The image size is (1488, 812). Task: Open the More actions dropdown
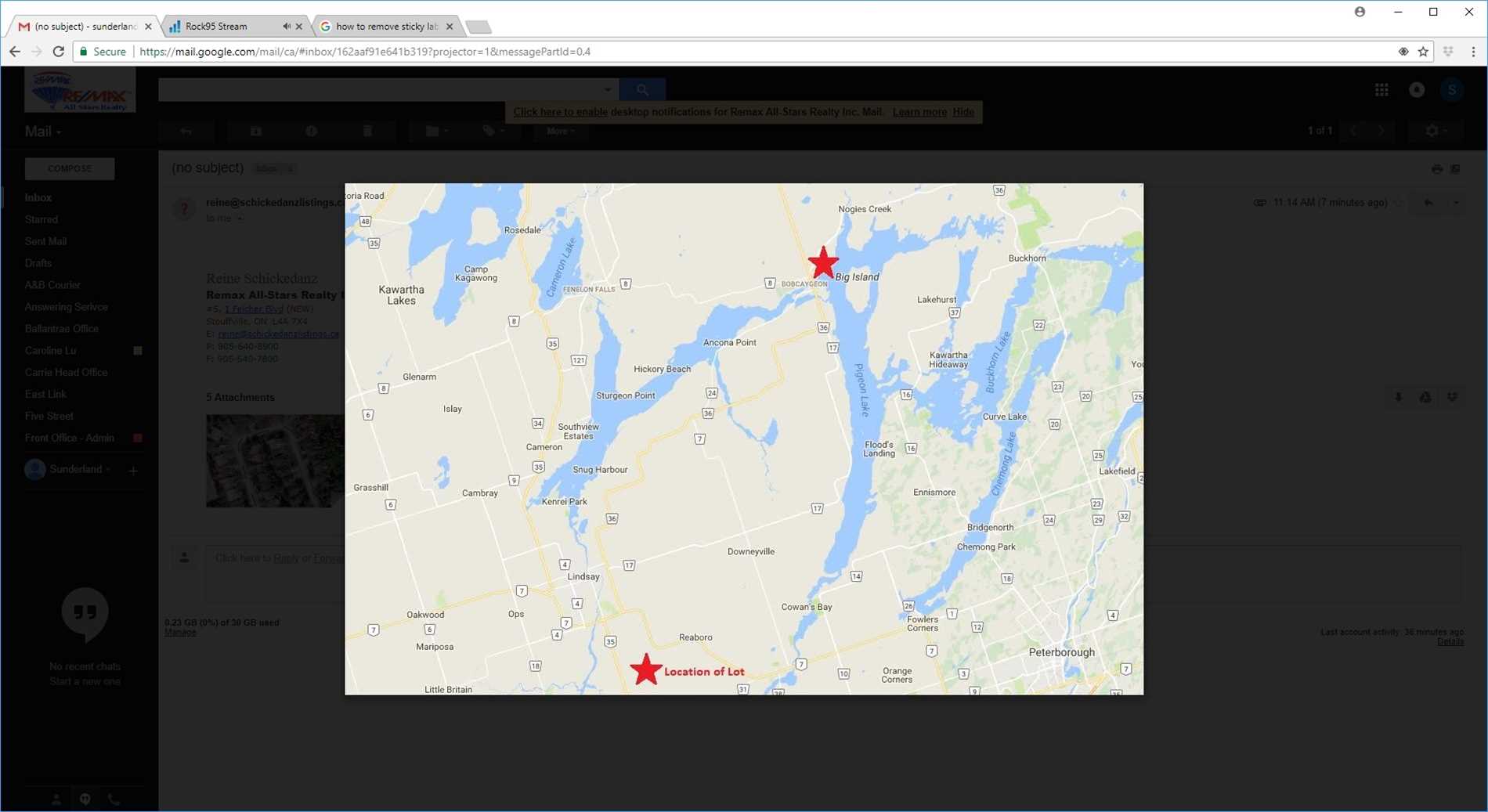pos(561,132)
